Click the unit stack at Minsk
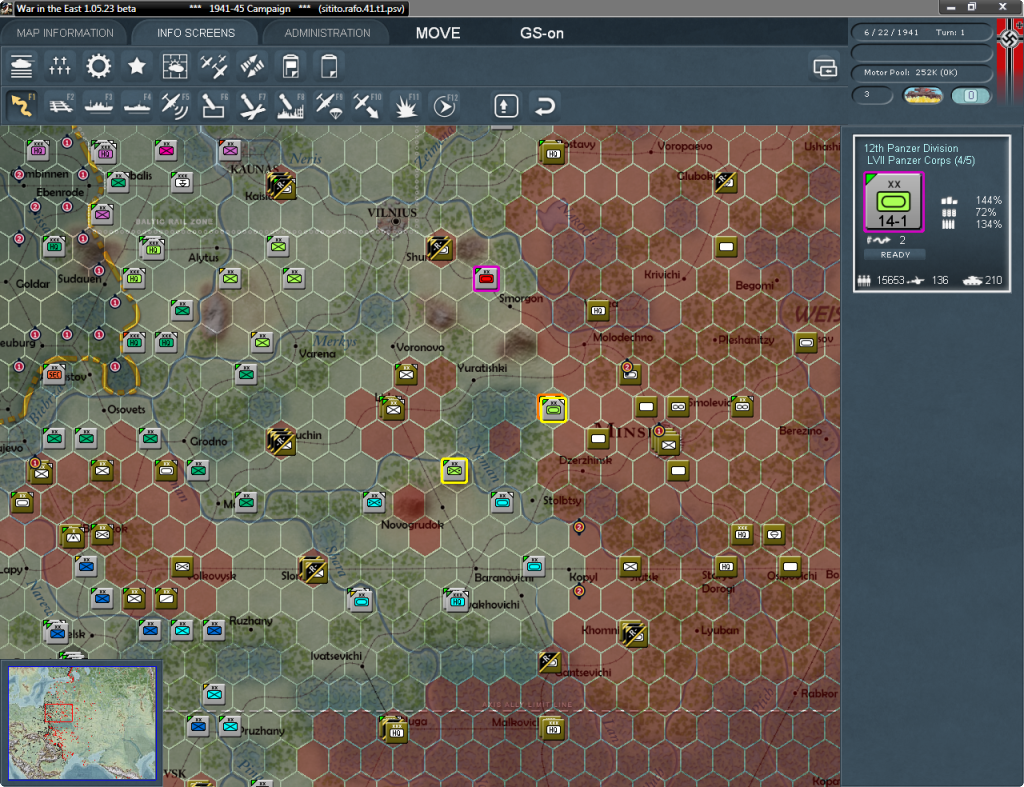Screen dimensions: 1024x787 [x=666, y=442]
